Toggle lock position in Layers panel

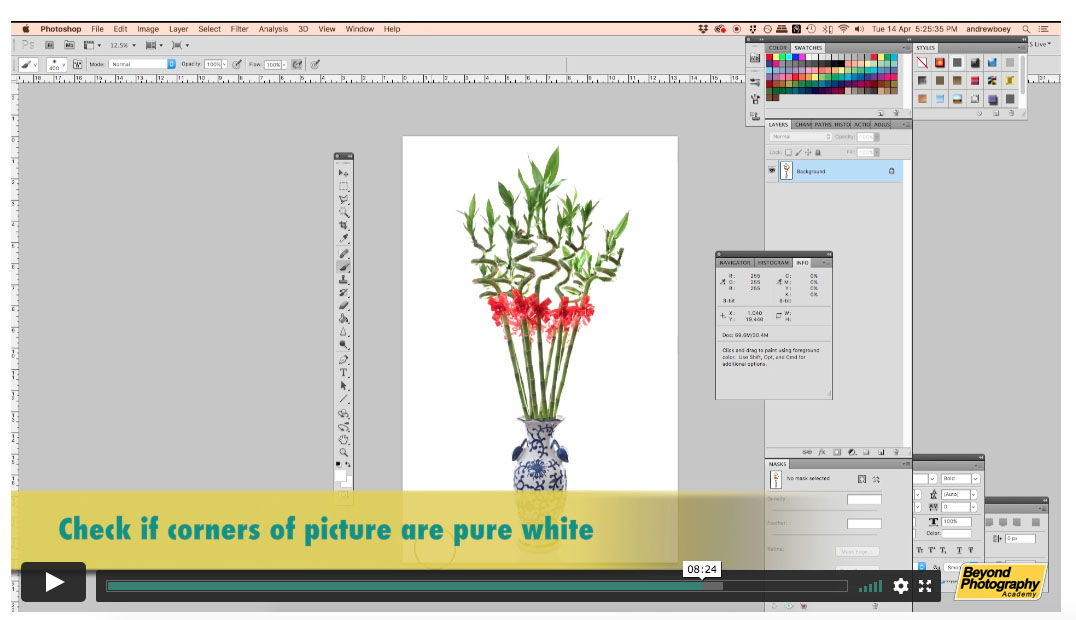click(808, 152)
